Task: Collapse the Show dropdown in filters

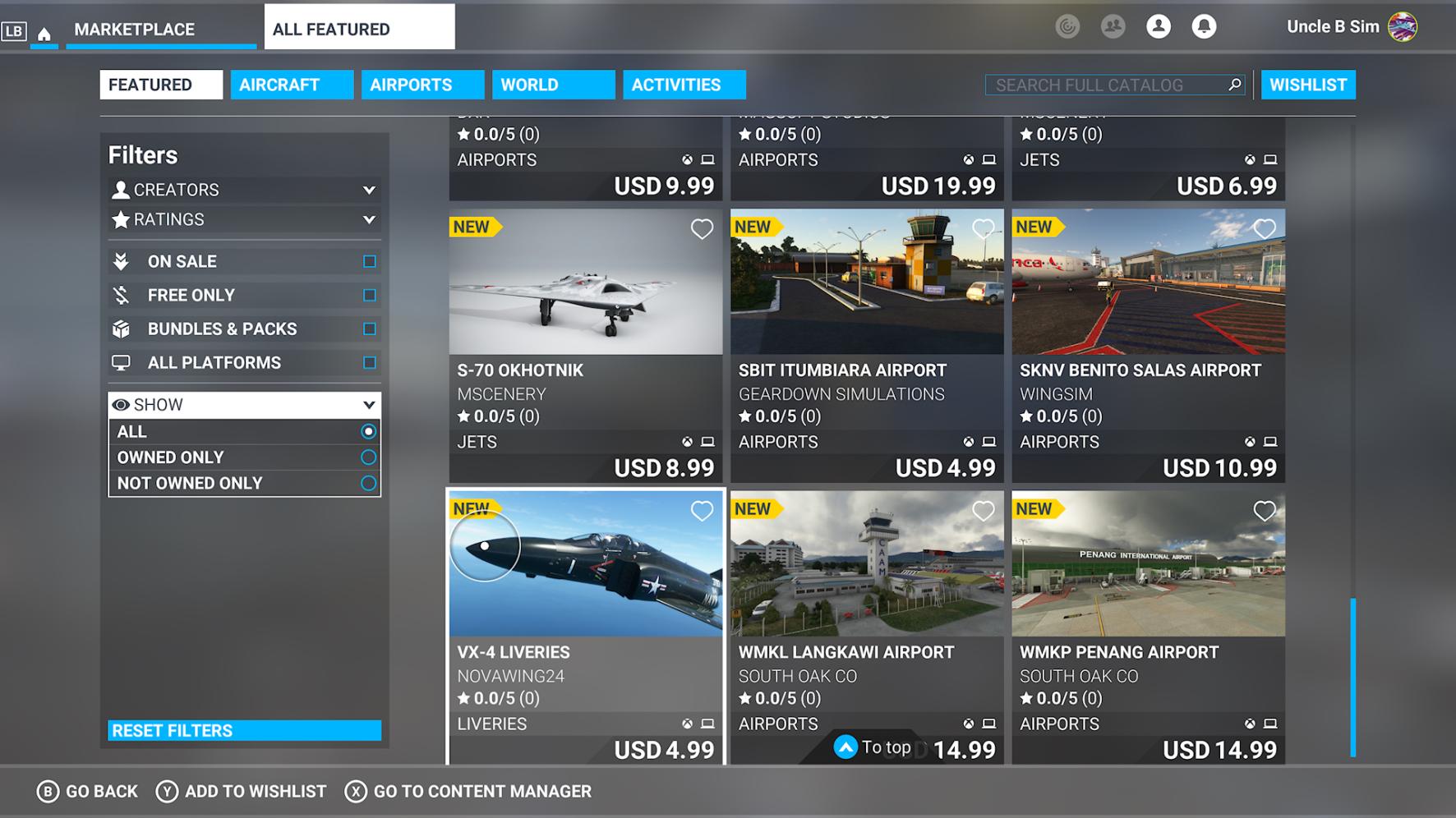Action: click(368, 404)
